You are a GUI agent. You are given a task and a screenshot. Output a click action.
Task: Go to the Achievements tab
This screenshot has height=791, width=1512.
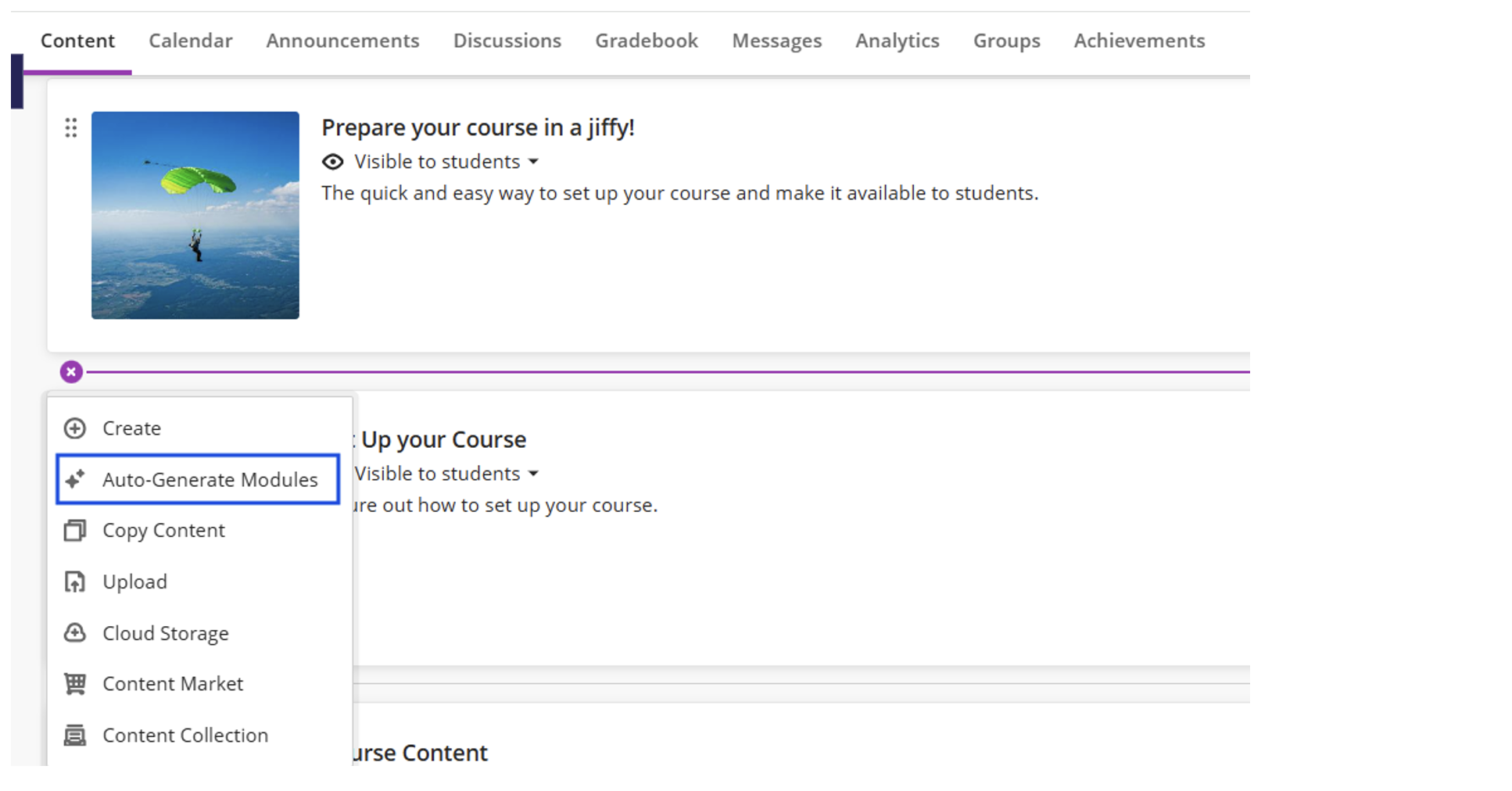click(x=1139, y=41)
